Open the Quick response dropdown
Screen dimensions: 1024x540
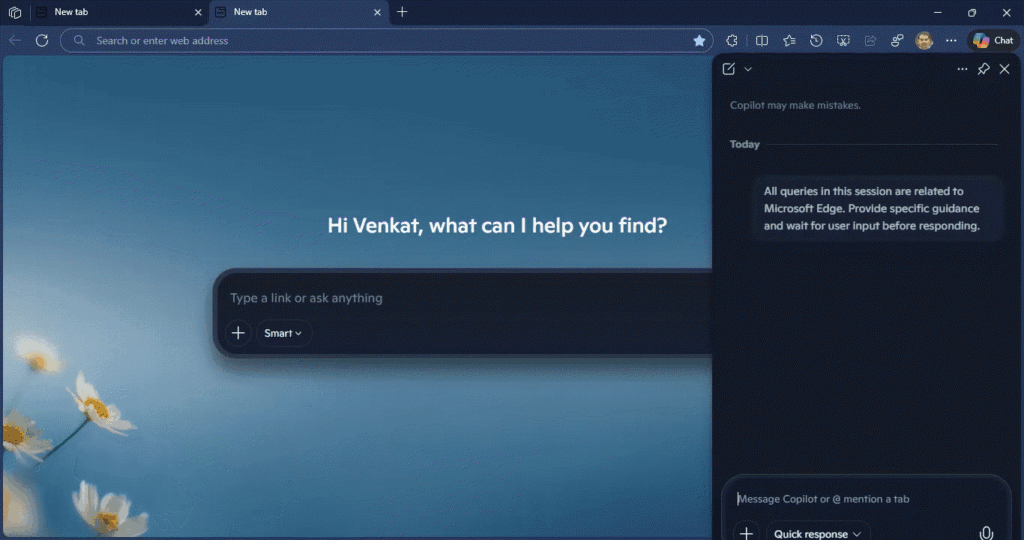point(818,533)
